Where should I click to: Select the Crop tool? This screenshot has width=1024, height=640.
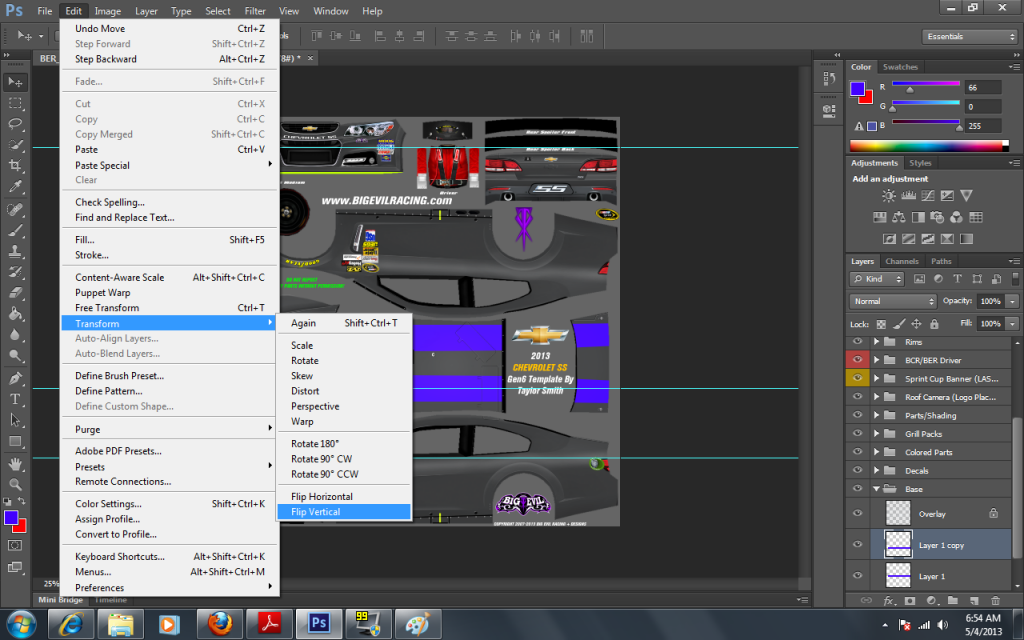point(15,165)
